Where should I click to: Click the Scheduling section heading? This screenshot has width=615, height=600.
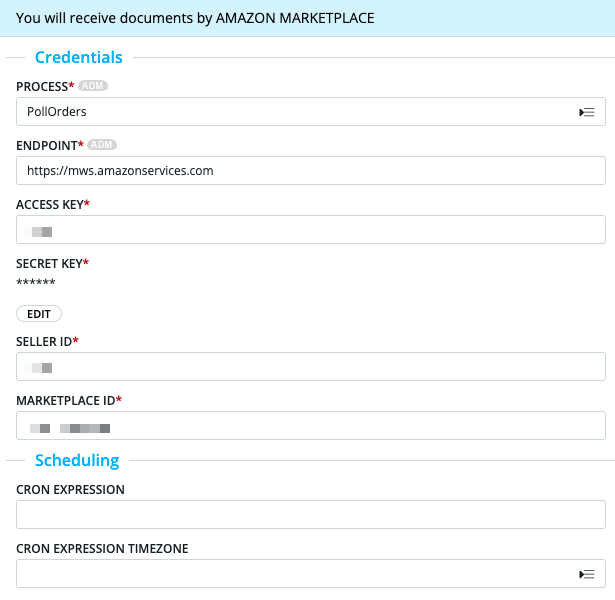click(77, 460)
